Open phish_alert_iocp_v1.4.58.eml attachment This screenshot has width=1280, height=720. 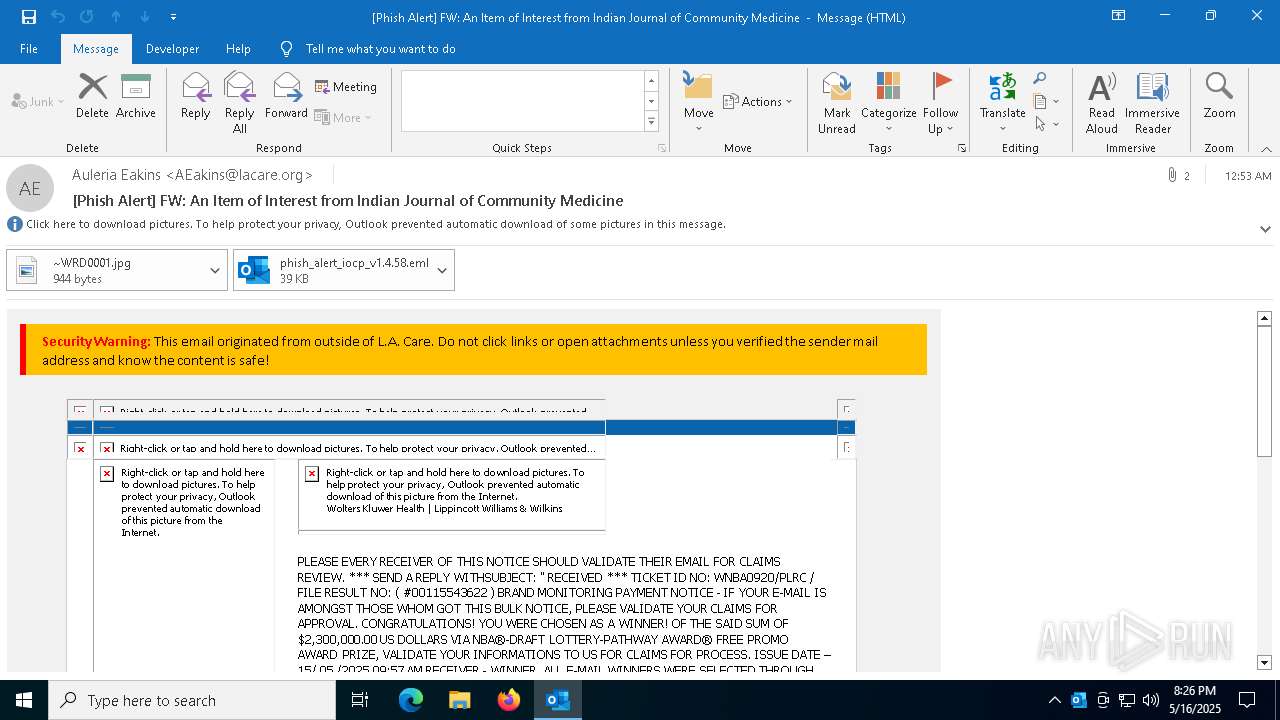point(332,270)
